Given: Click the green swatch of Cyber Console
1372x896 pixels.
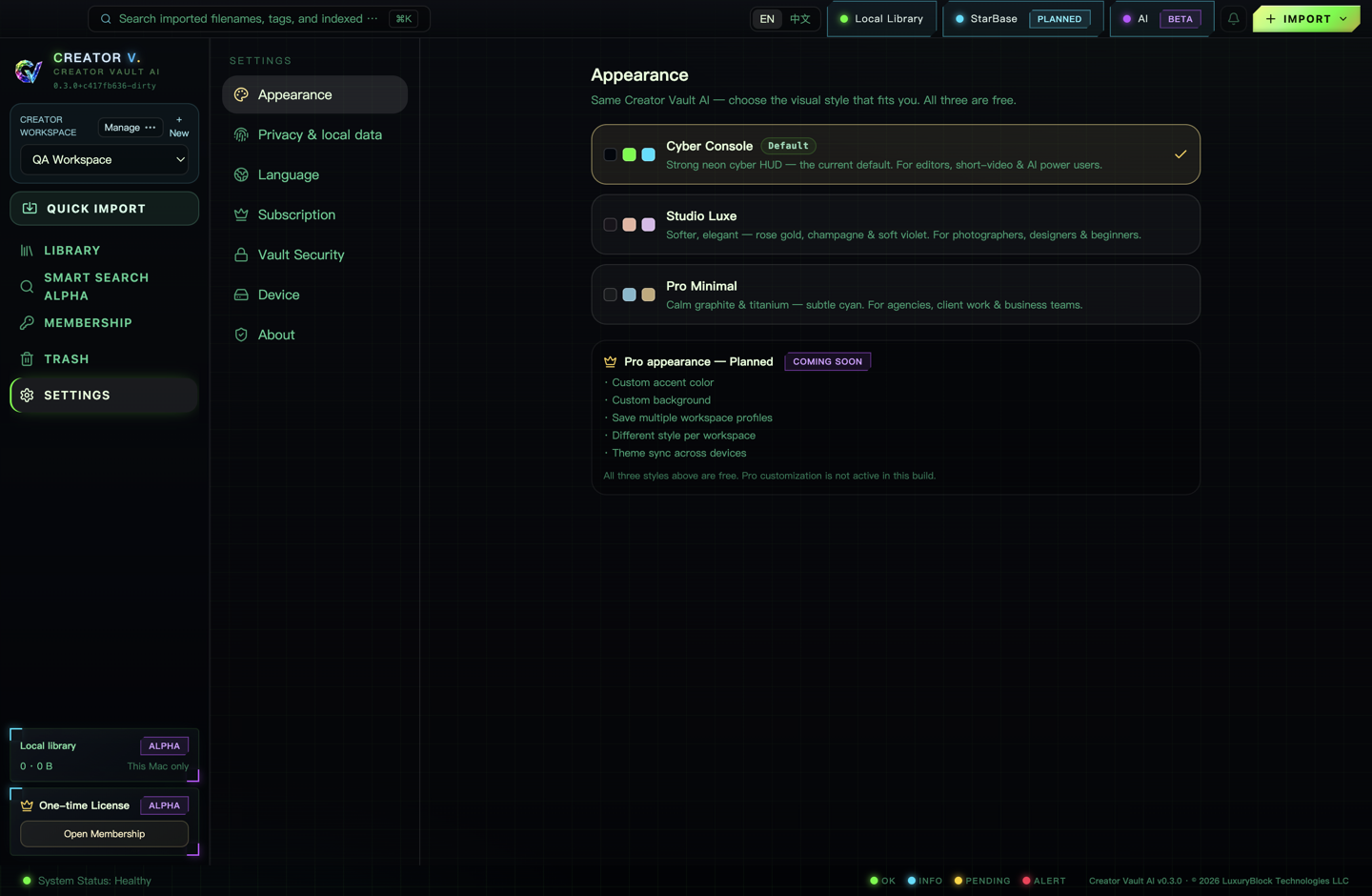Looking at the screenshot, I should point(629,154).
